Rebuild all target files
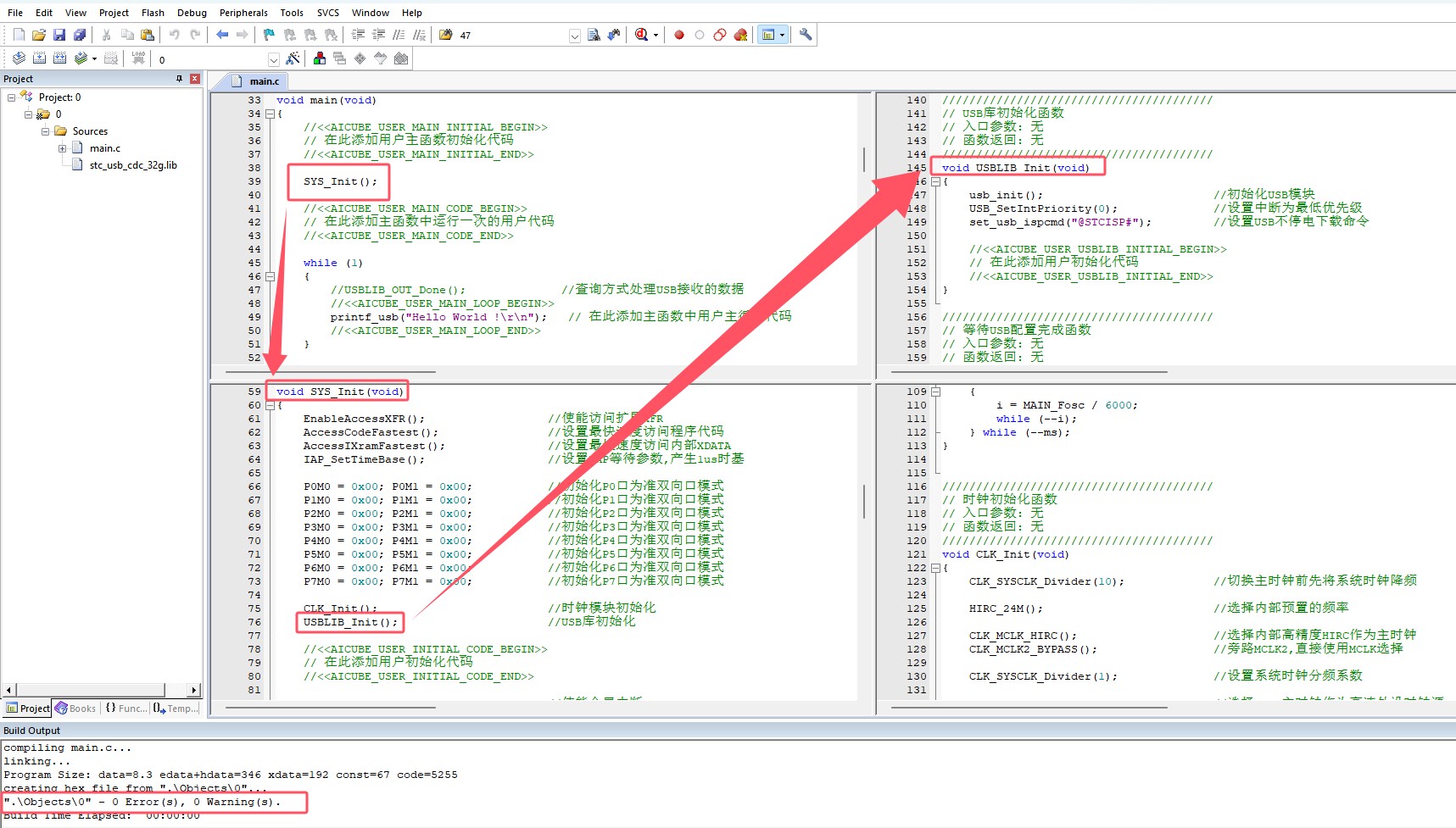The height and width of the screenshot is (828, 1456). click(59, 58)
